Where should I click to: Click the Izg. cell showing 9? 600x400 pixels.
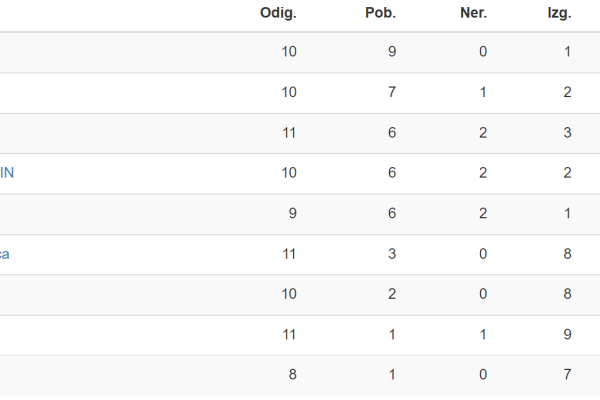(567, 335)
